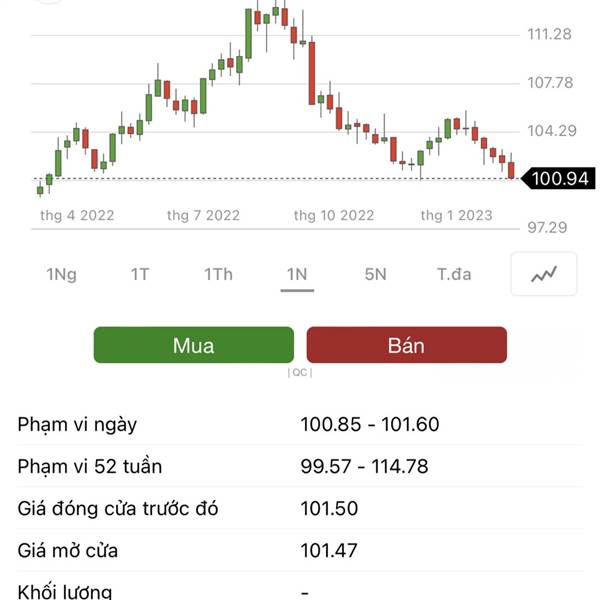The height and width of the screenshot is (600, 600).
Task: Tap the Phạm vi ngày row
Action: tap(300, 424)
